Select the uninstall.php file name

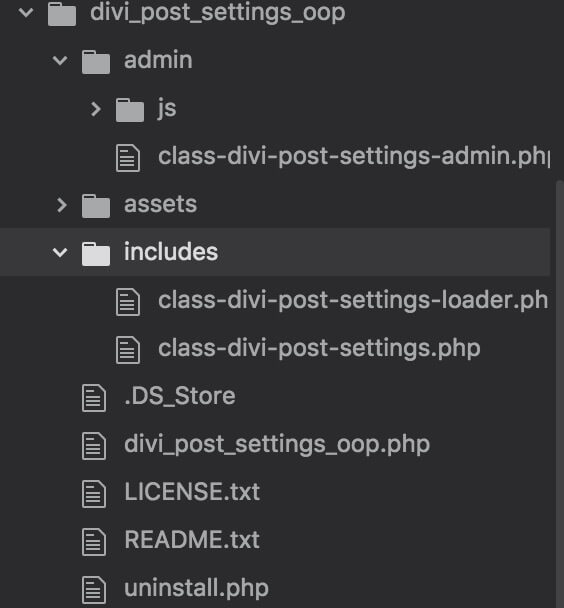click(196, 589)
